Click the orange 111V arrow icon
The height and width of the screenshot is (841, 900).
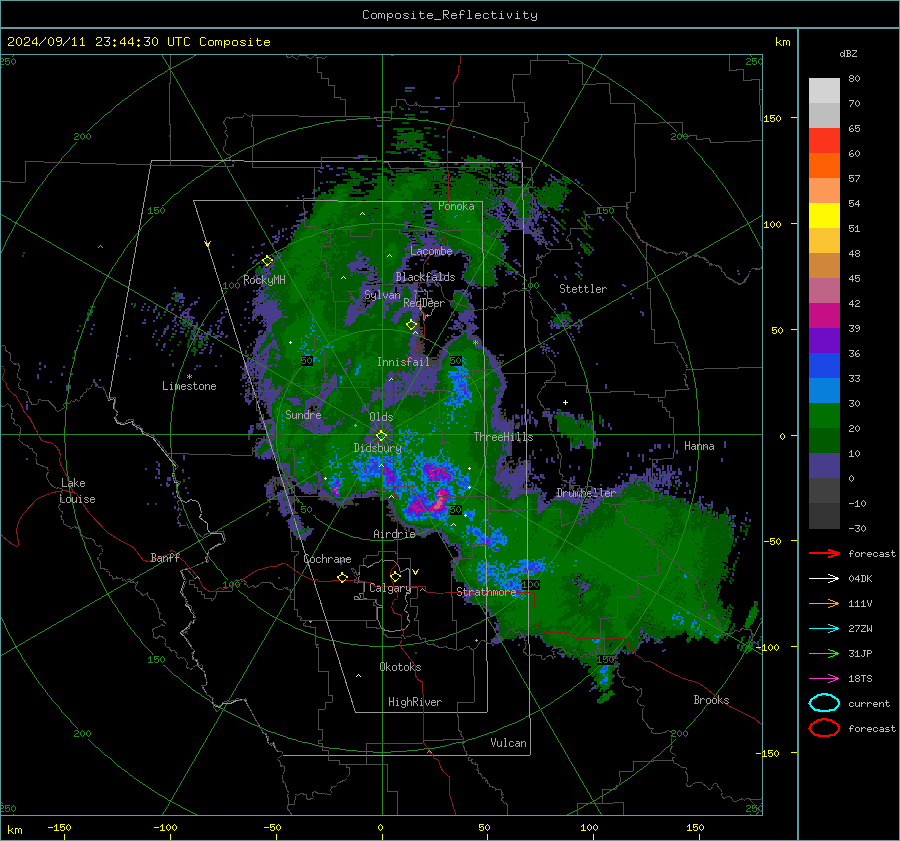[824, 603]
